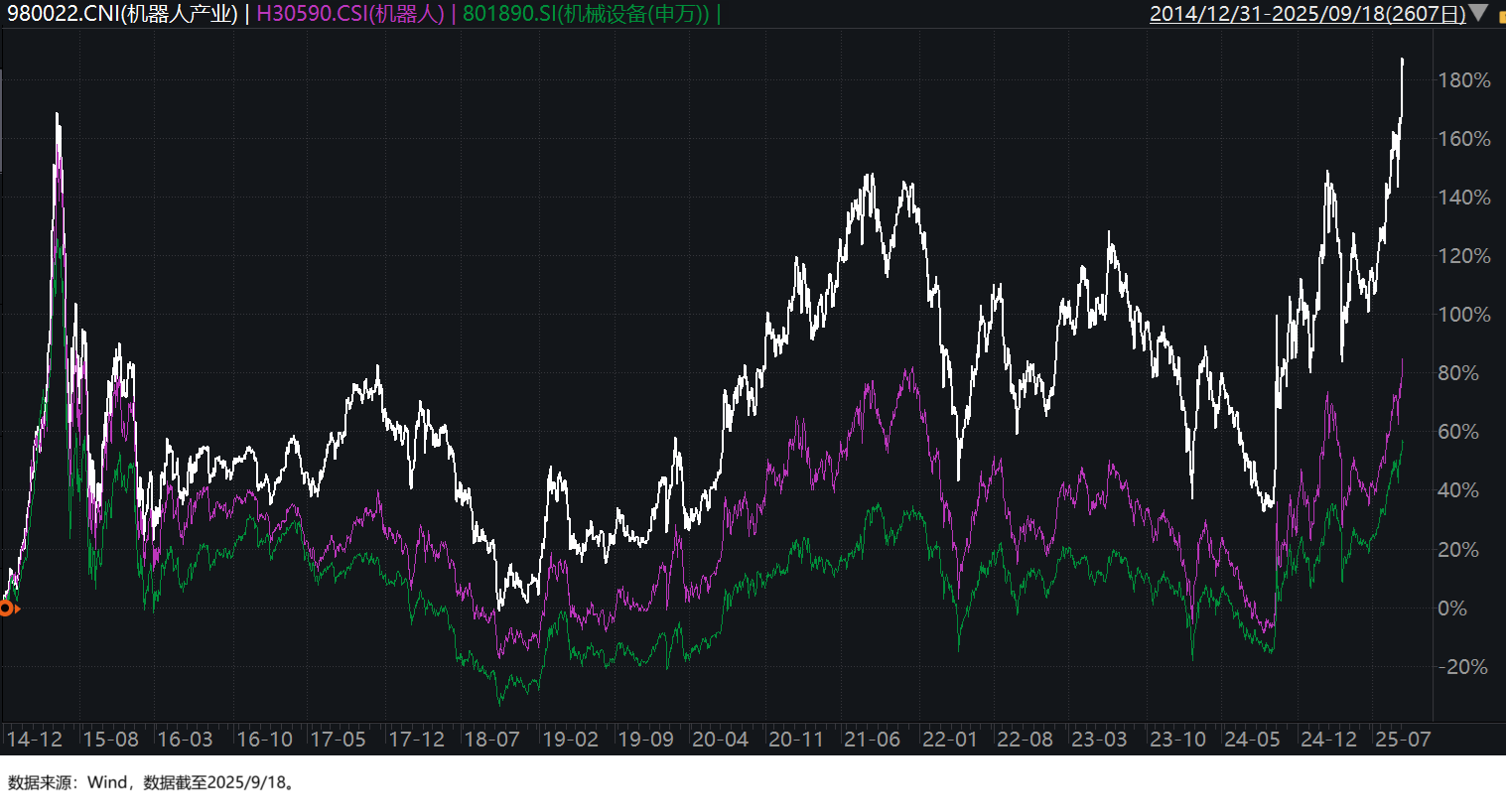
Task: Click the 23-10 x-axis date label
Action: [x=1177, y=740]
